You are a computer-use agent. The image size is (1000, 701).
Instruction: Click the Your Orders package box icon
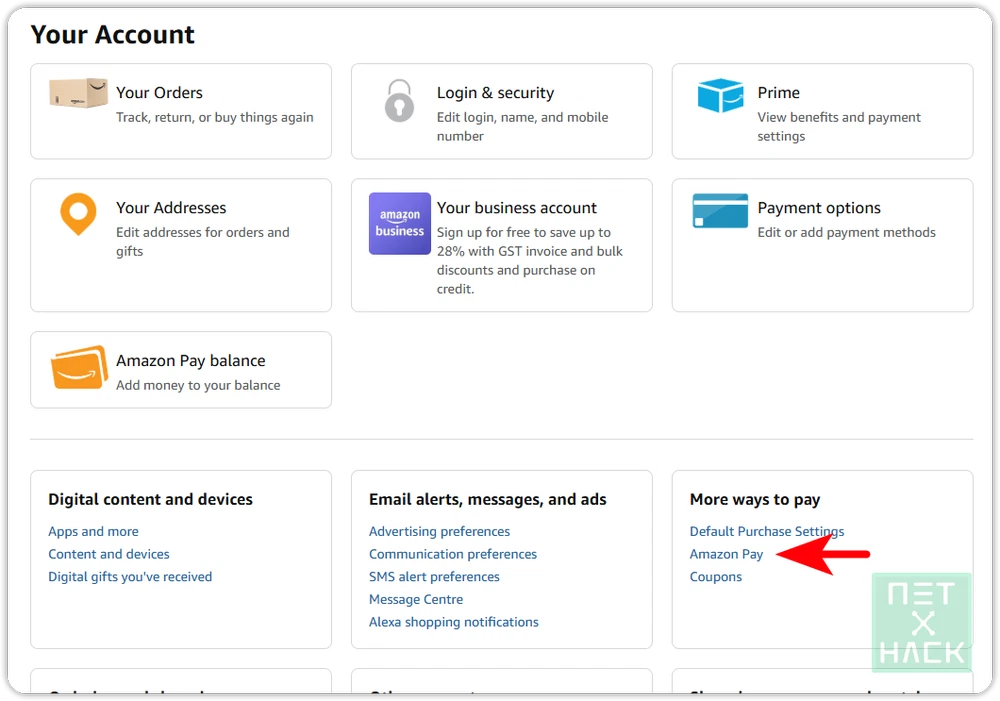tap(78, 93)
